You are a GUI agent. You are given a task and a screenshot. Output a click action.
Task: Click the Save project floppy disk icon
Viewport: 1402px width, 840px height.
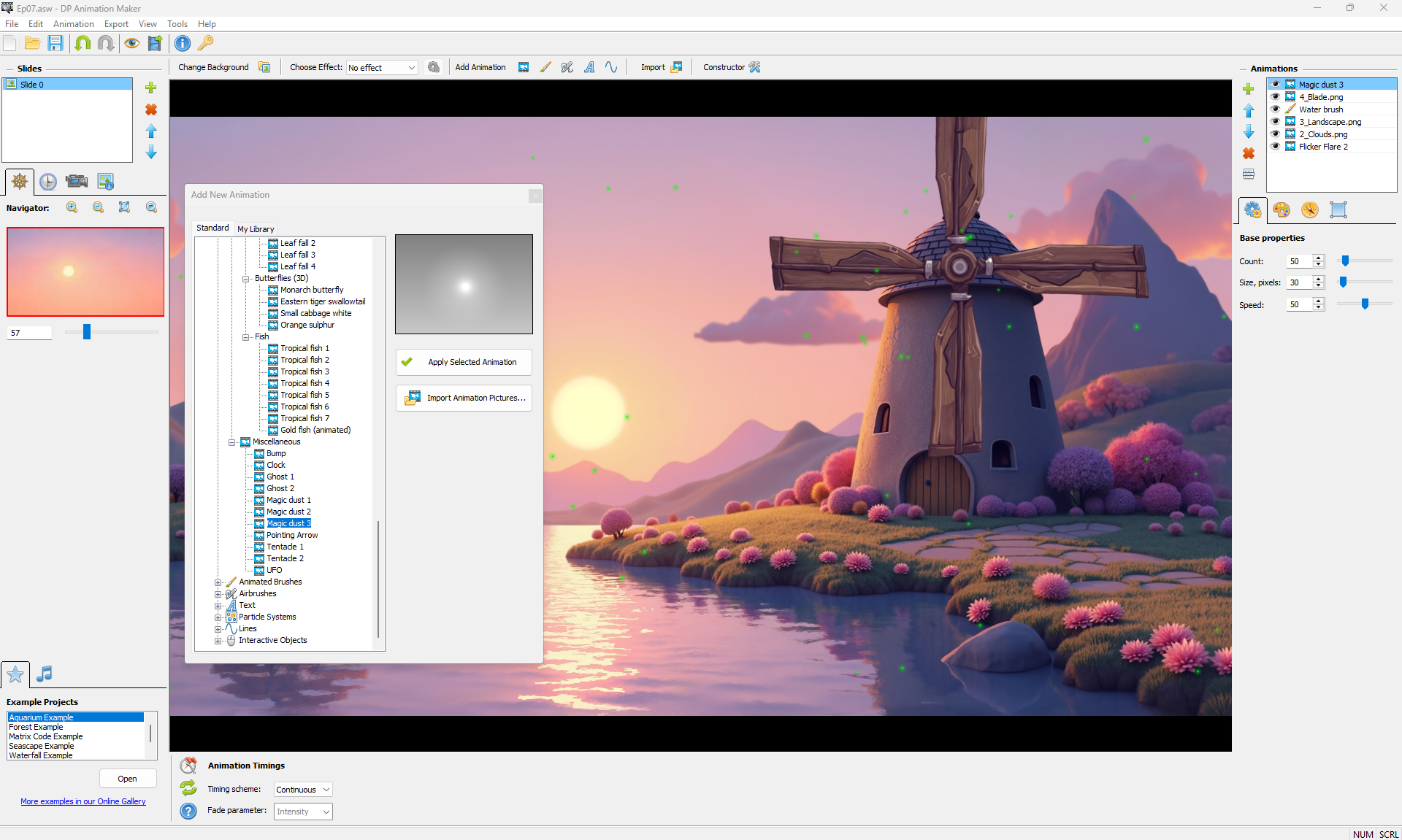[x=55, y=44]
